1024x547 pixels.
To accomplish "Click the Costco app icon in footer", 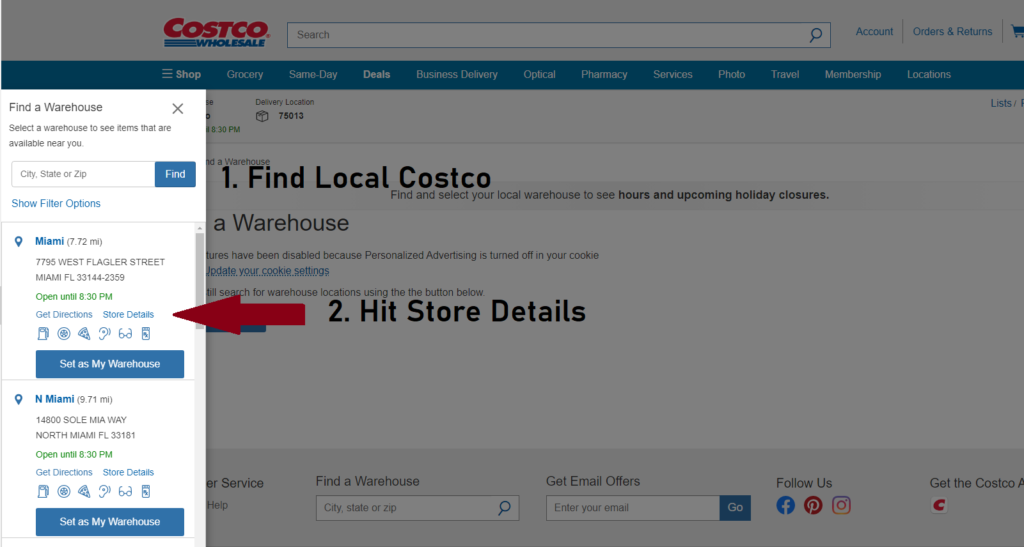I will [939, 505].
